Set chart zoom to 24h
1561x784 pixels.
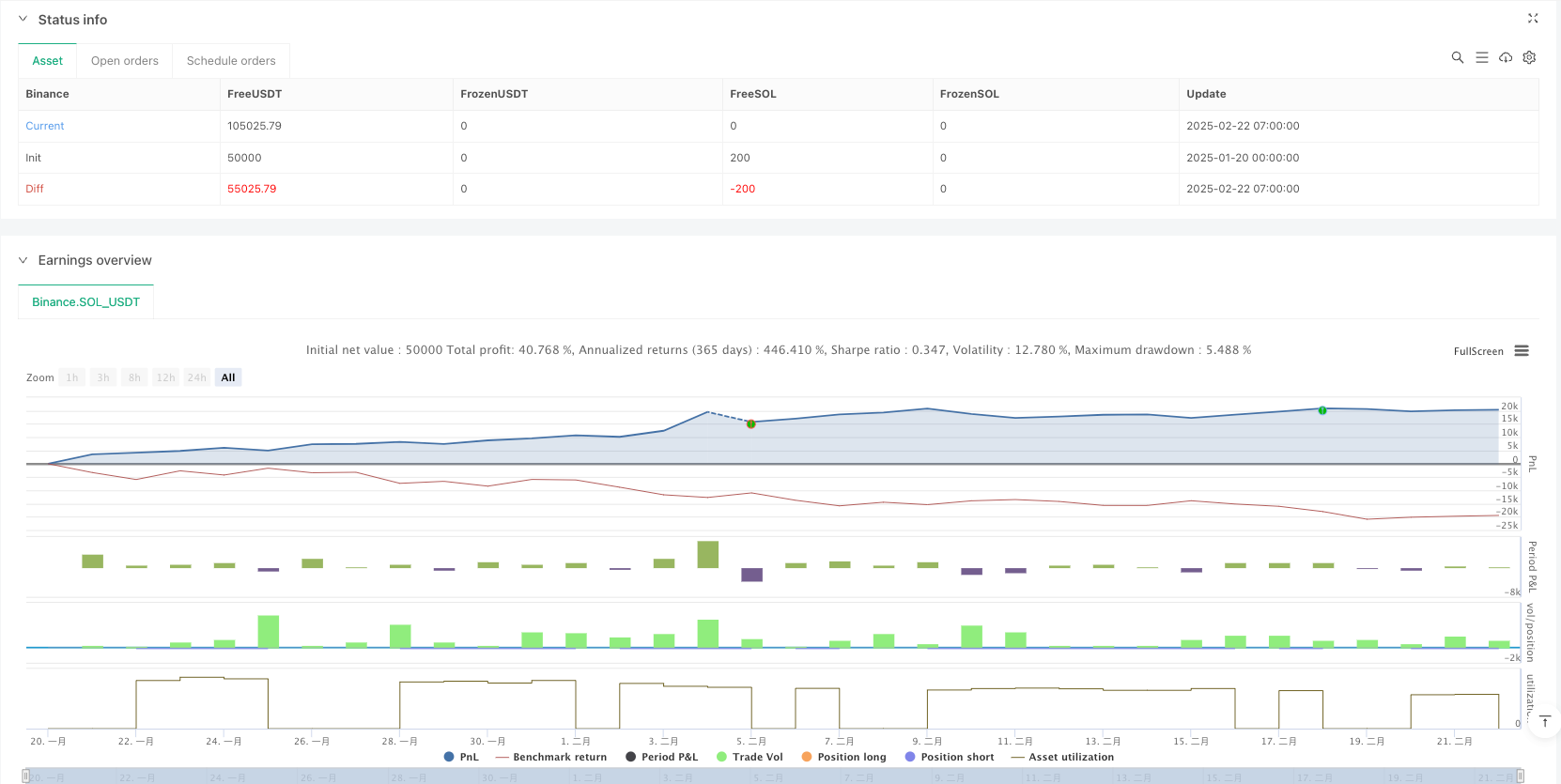coord(196,377)
